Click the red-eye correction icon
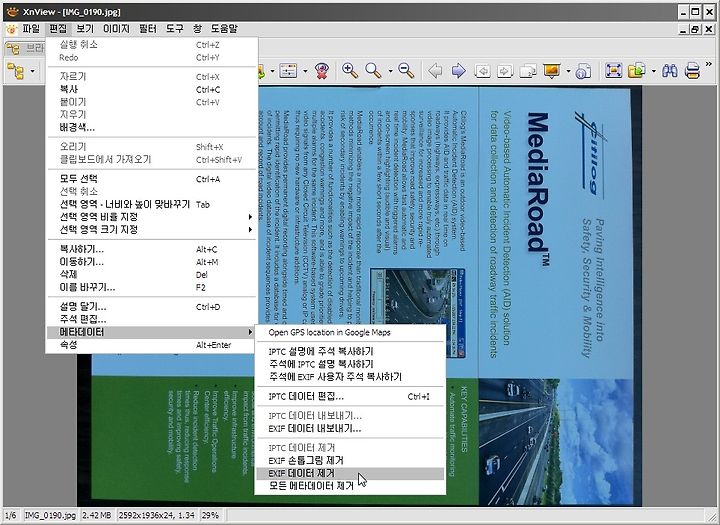The height and width of the screenshot is (525, 720). pyautogui.click(x=322, y=71)
